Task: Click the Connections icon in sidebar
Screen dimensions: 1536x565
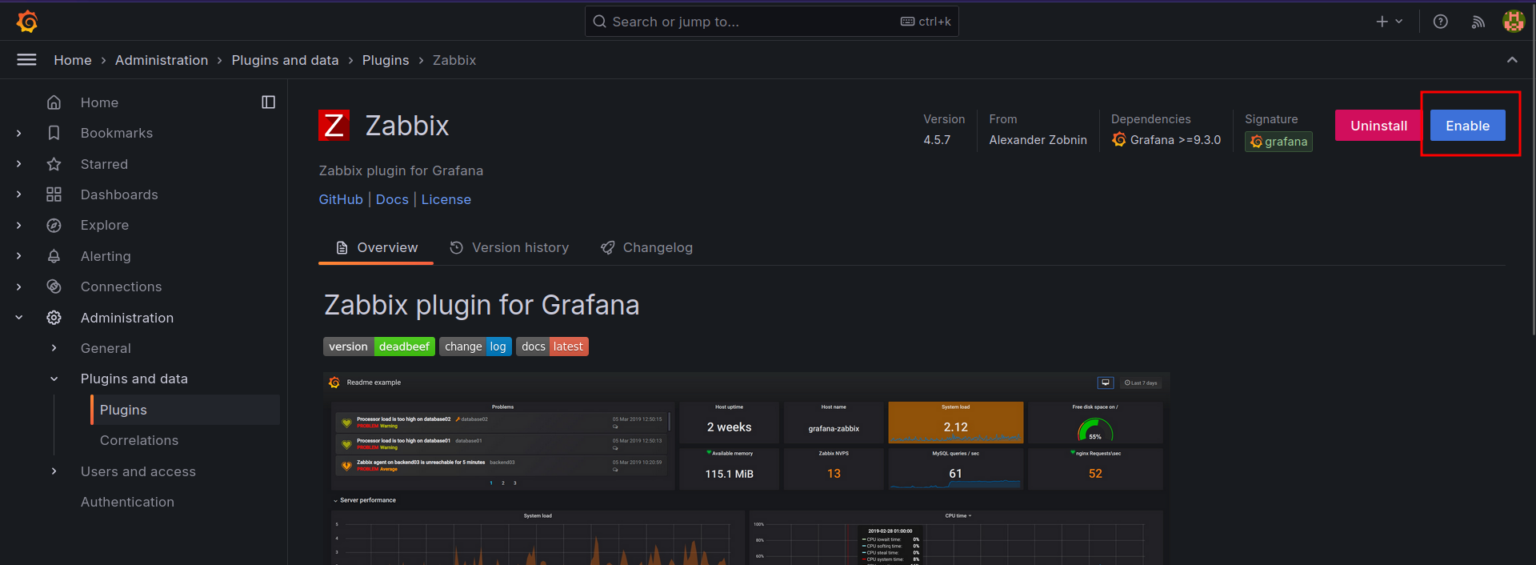Action: (54, 286)
